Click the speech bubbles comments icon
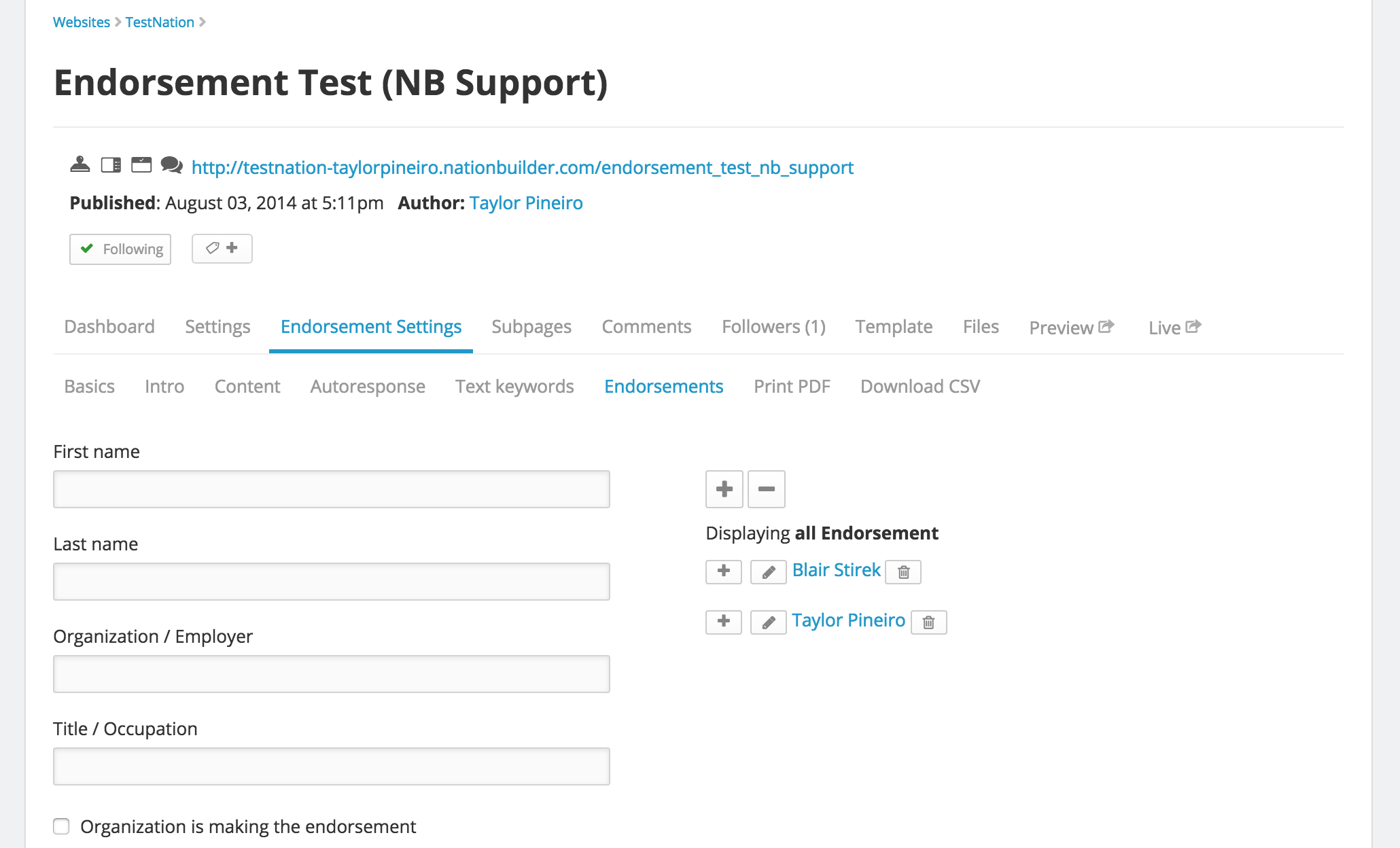 pyautogui.click(x=171, y=164)
